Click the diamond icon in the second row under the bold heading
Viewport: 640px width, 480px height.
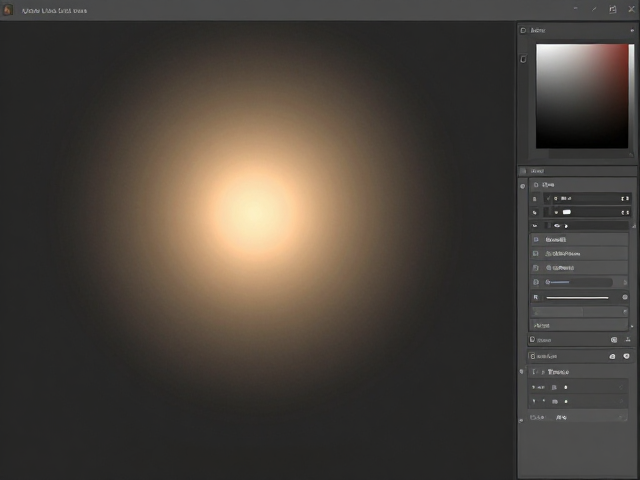[x=566, y=401]
